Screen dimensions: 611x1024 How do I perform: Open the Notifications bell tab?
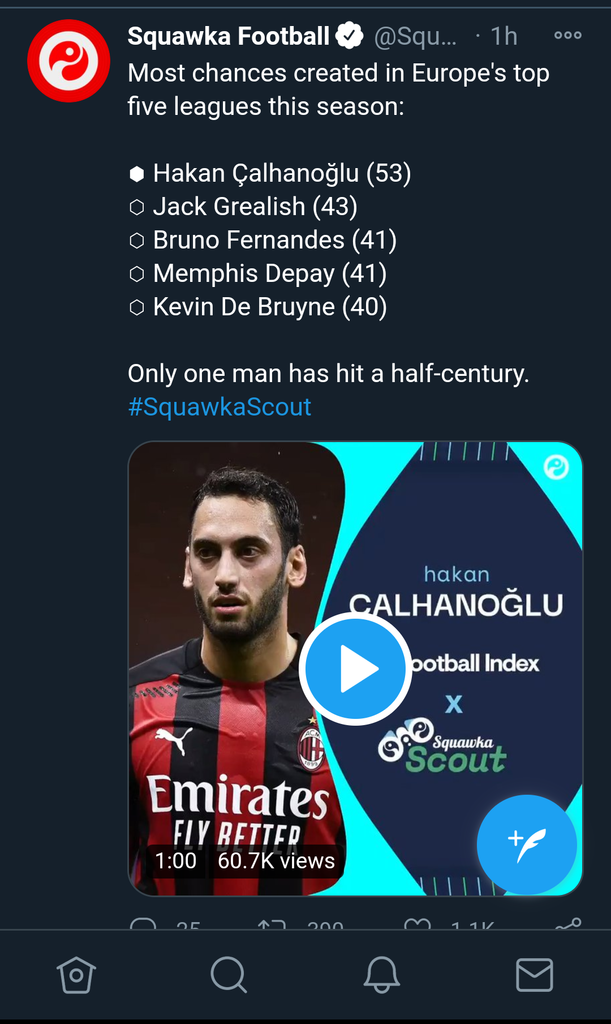tap(381, 974)
